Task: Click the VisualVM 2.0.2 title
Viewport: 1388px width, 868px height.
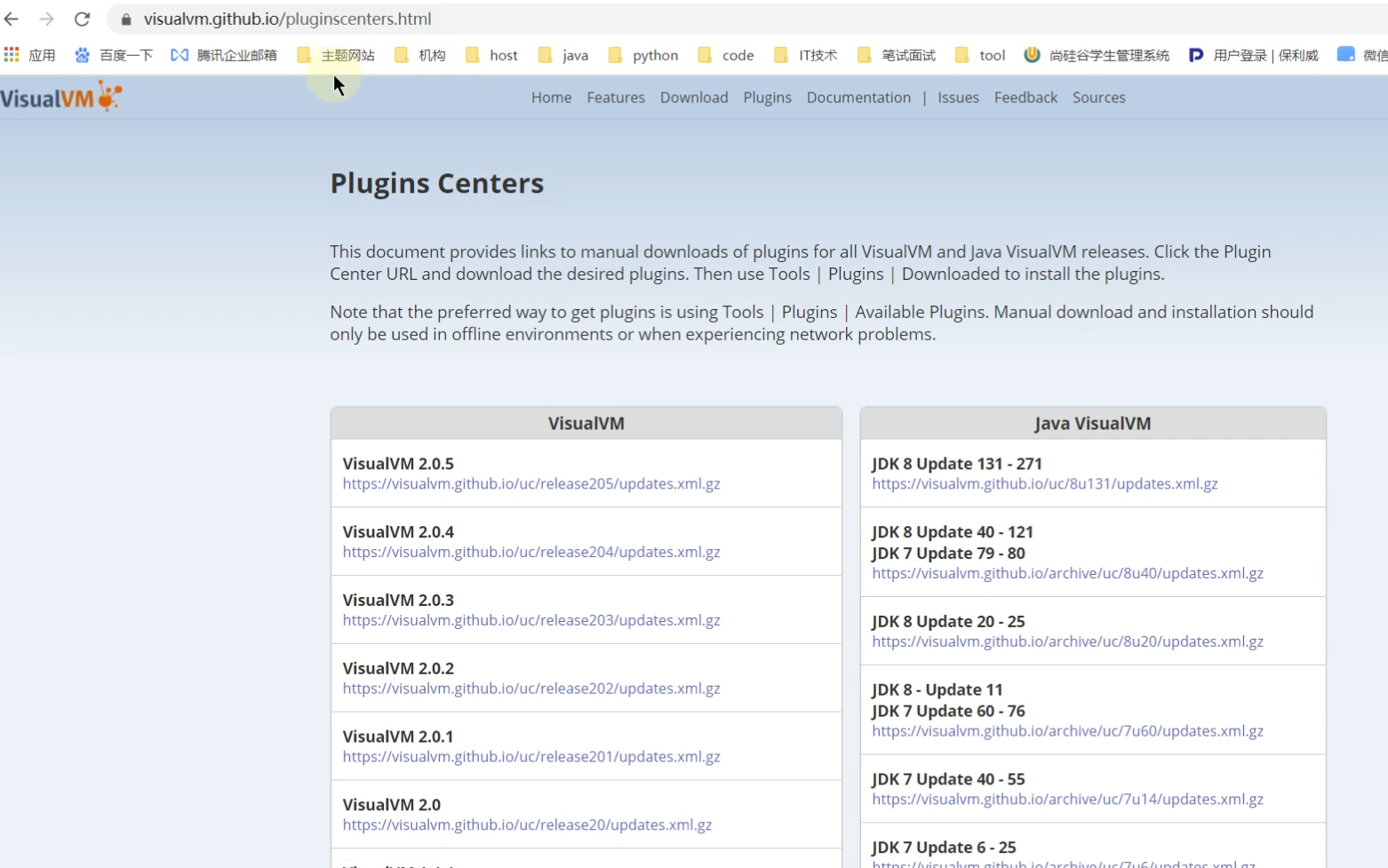Action: (x=398, y=669)
